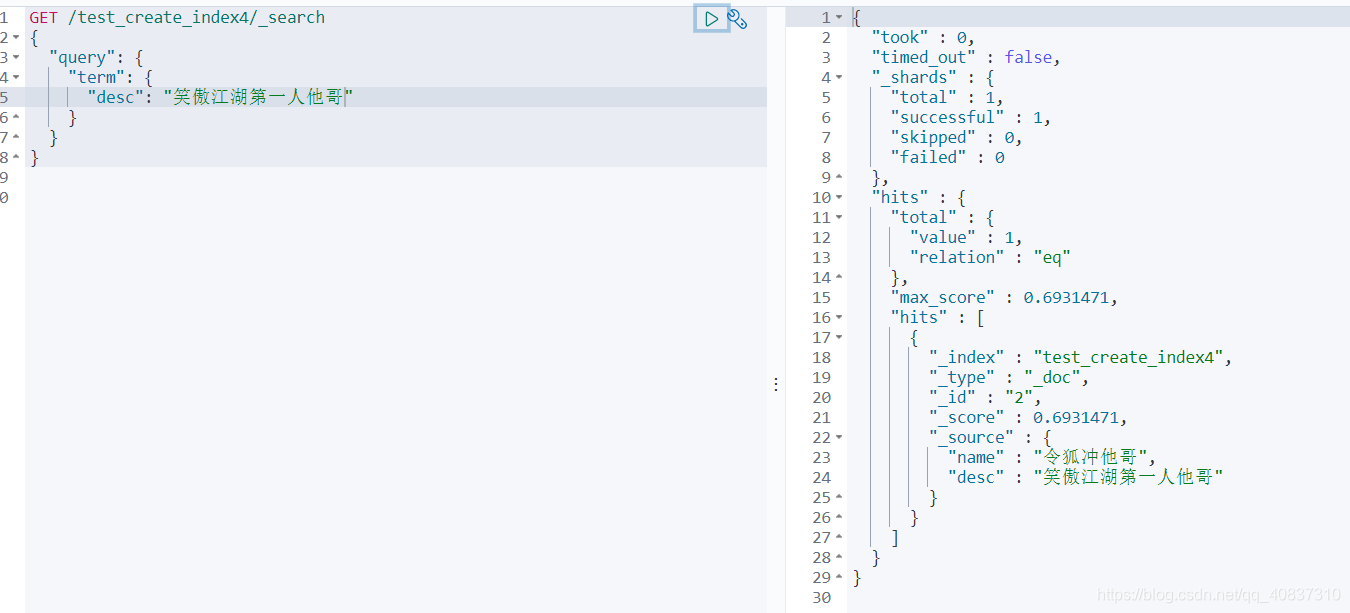Fold the "total" object under hits
Screen dimensions: 1350x613
point(839,217)
